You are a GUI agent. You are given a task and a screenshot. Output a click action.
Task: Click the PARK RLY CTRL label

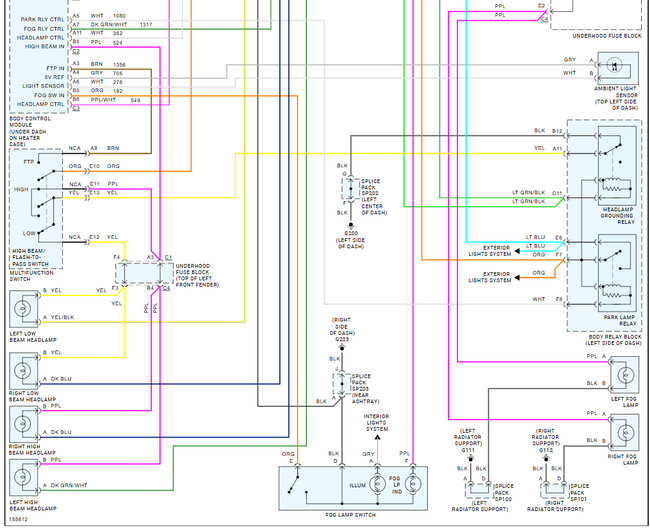coord(43,19)
